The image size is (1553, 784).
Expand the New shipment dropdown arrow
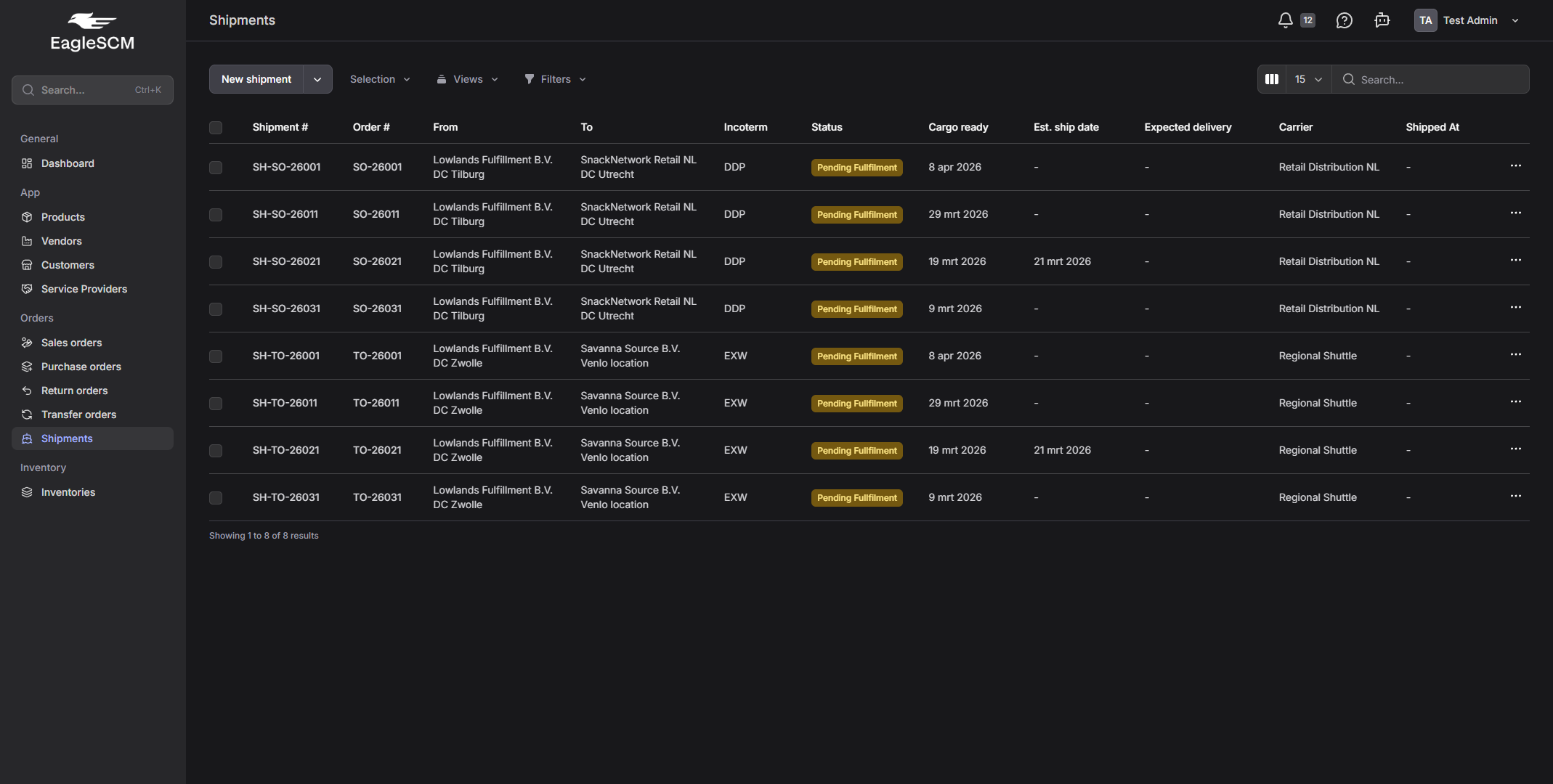(x=317, y=79)
